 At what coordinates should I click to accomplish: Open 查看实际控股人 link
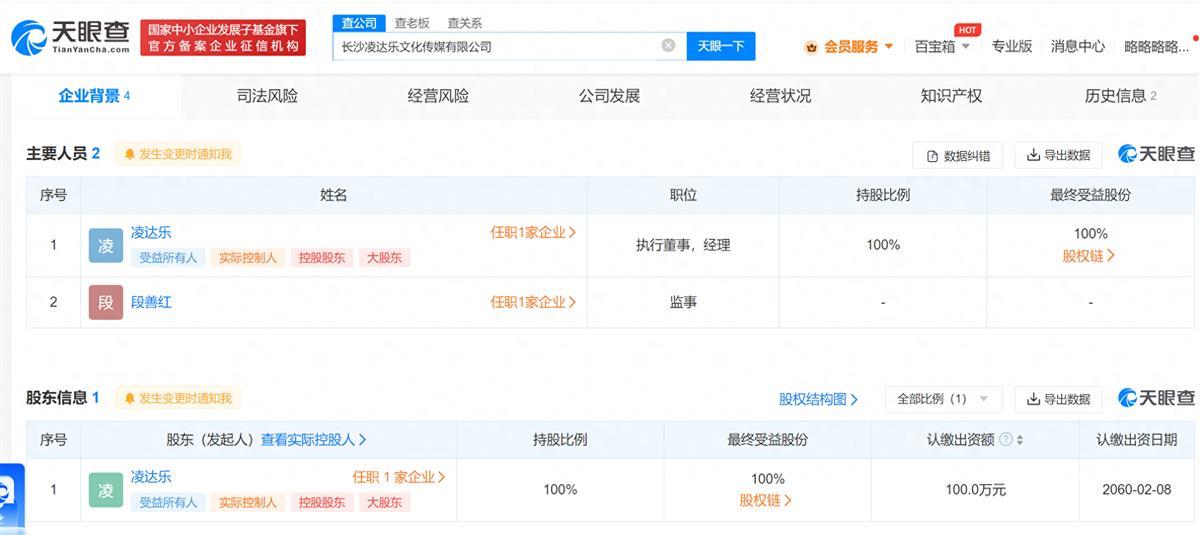pyautogui.click(x=313, y=439)
